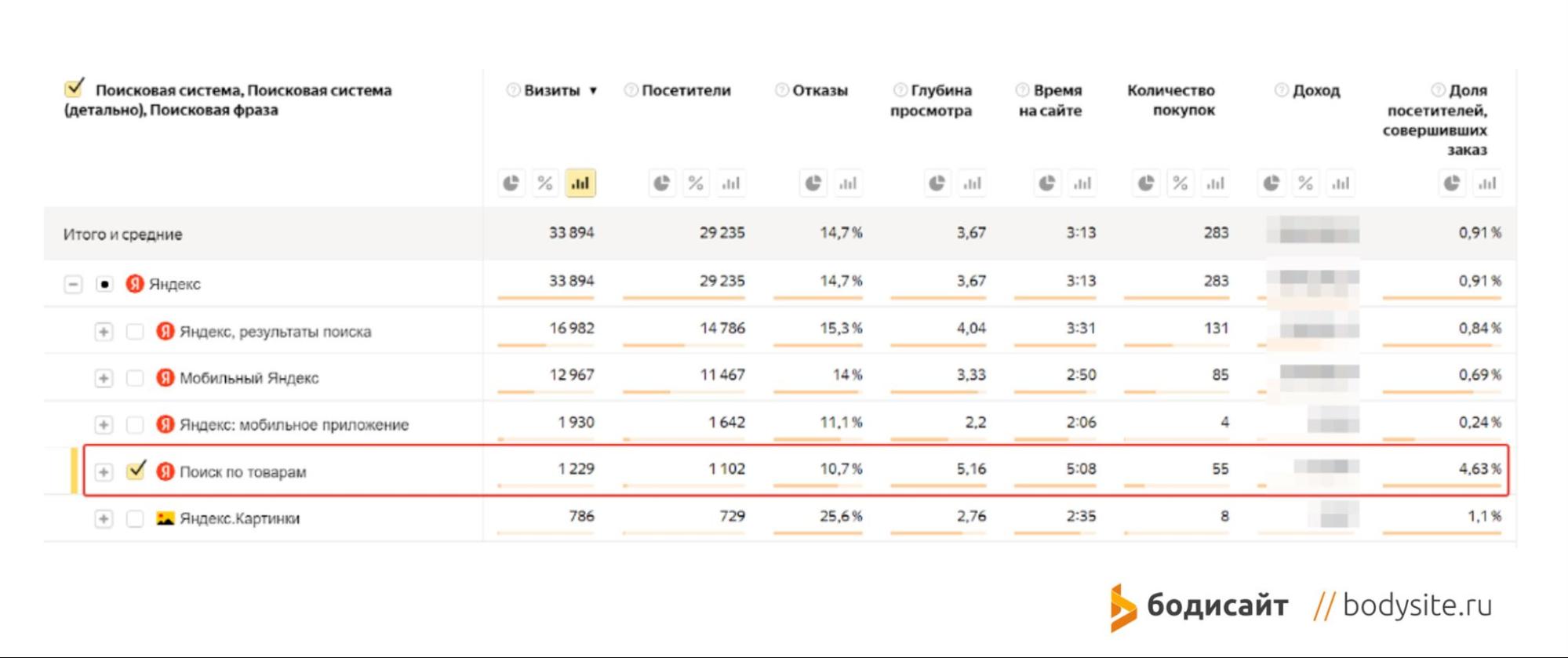Click bounce rate value 25,6 %
The image size is (1568, 658).
(x=841, y=516)
